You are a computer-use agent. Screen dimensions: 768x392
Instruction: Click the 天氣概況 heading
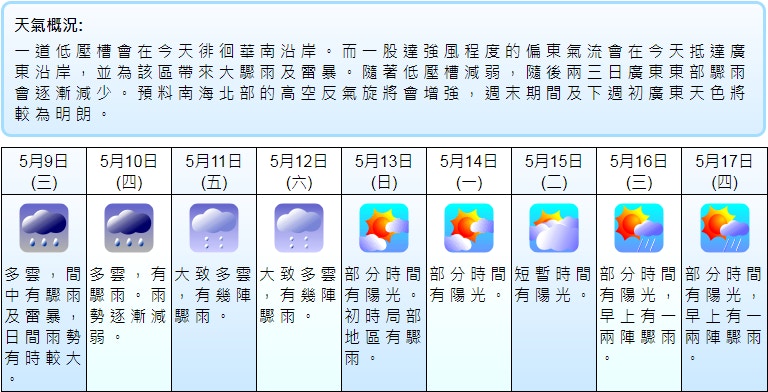pyautogui.click(x=48, y=25)
